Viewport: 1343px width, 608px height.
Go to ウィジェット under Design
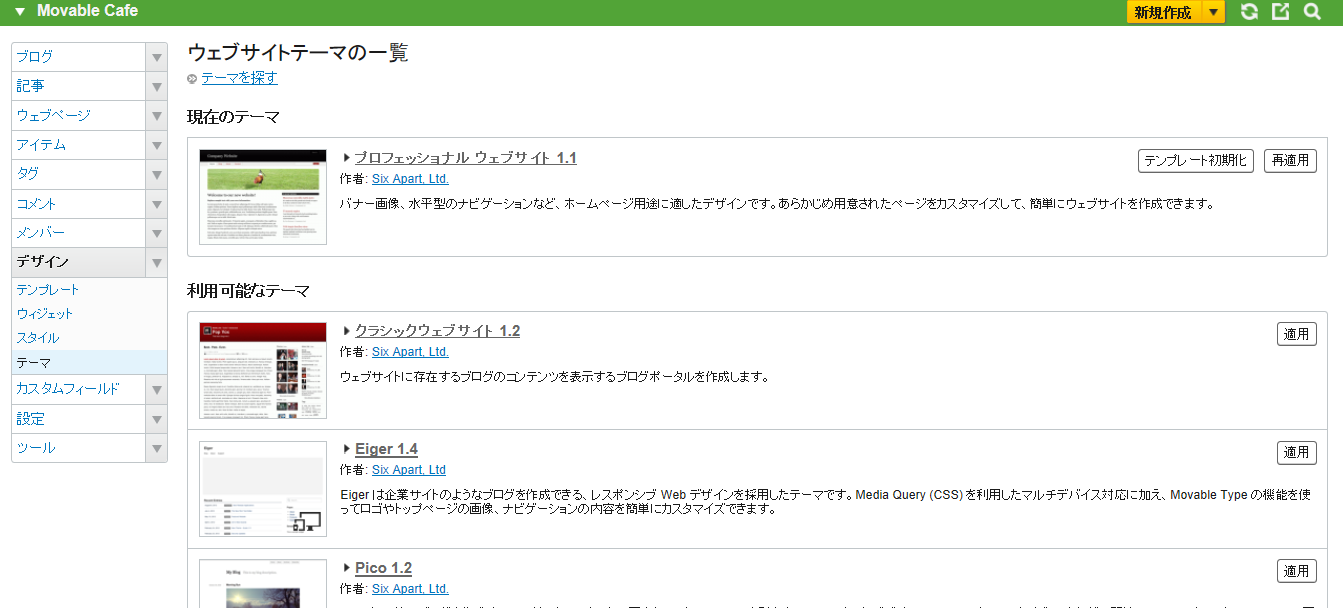click(45, 314)
